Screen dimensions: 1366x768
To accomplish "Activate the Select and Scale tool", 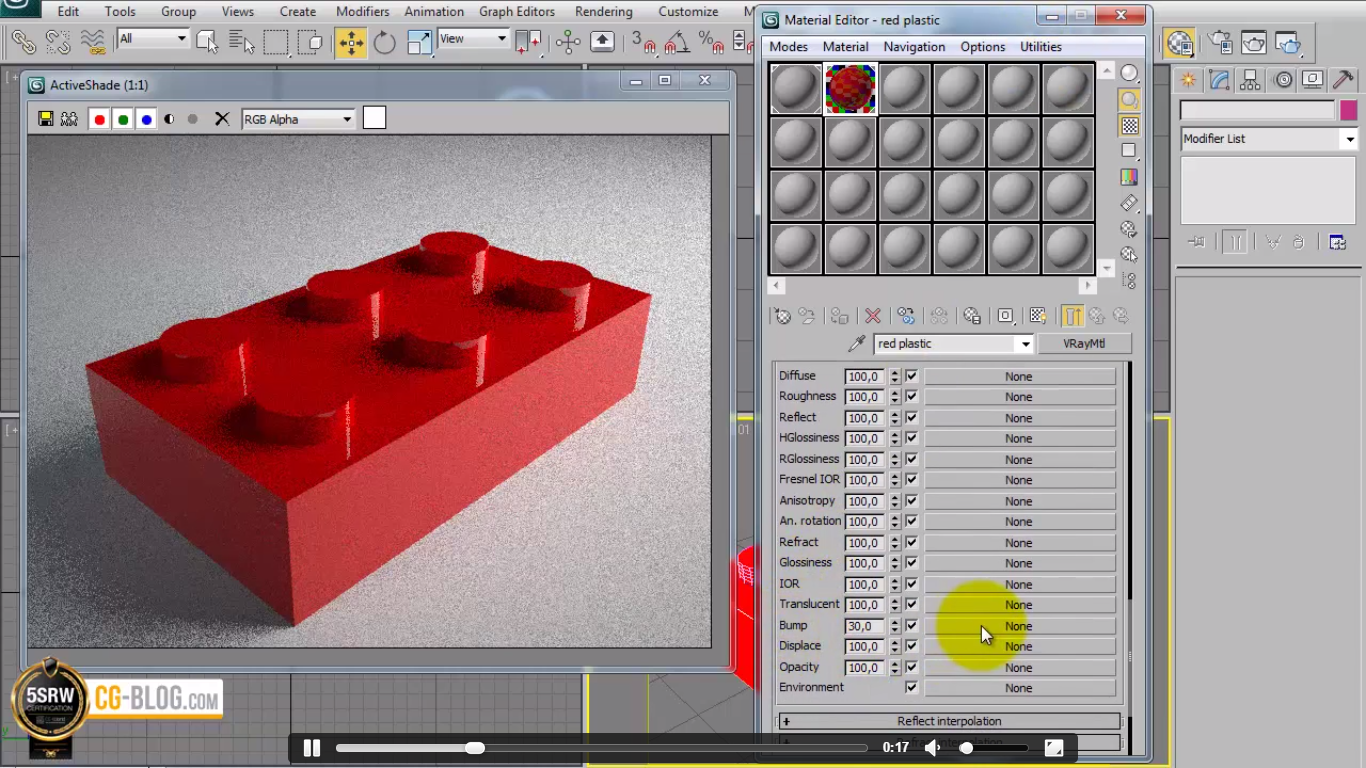I will [420, 42].
